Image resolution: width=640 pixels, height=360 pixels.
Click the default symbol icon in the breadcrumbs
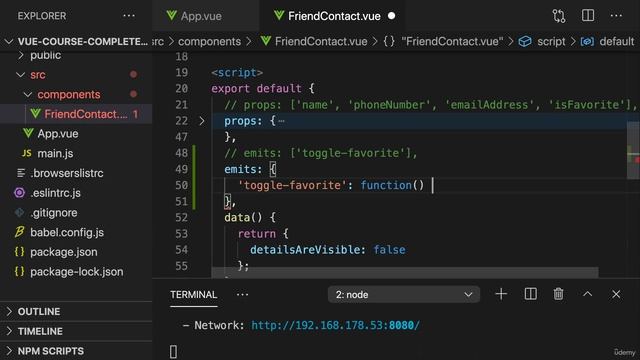point(587,42)
